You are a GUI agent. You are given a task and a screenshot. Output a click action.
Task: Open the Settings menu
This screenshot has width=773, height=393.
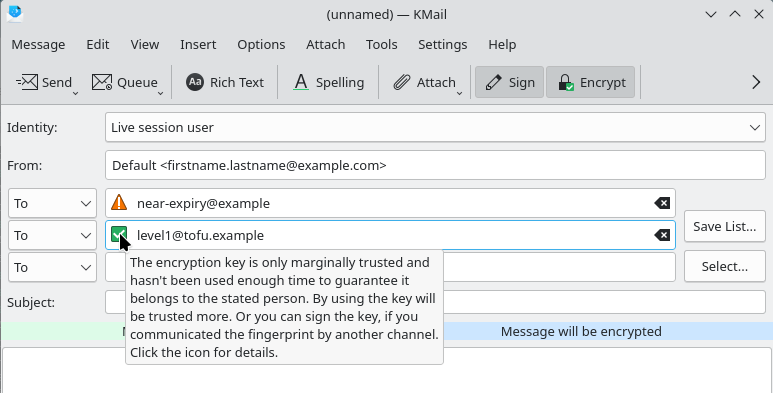click(x=443, y=44)
